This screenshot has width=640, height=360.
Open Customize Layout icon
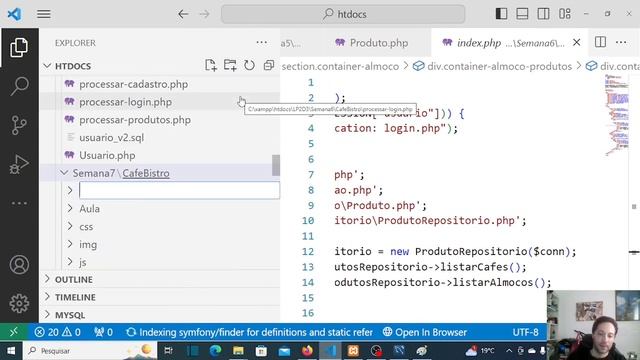pyautogui.click(x=565, y=14)
